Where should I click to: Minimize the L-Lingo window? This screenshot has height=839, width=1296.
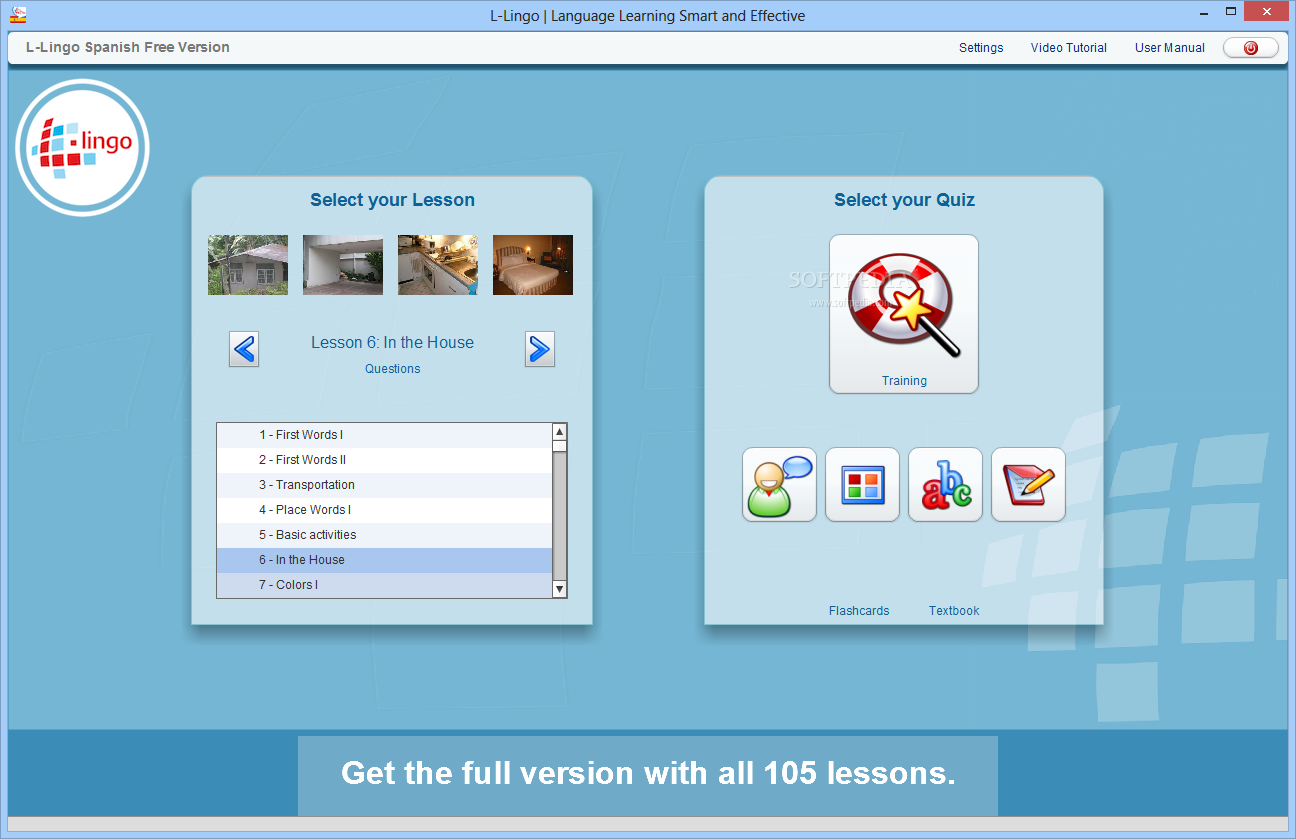click(1204, 12)
